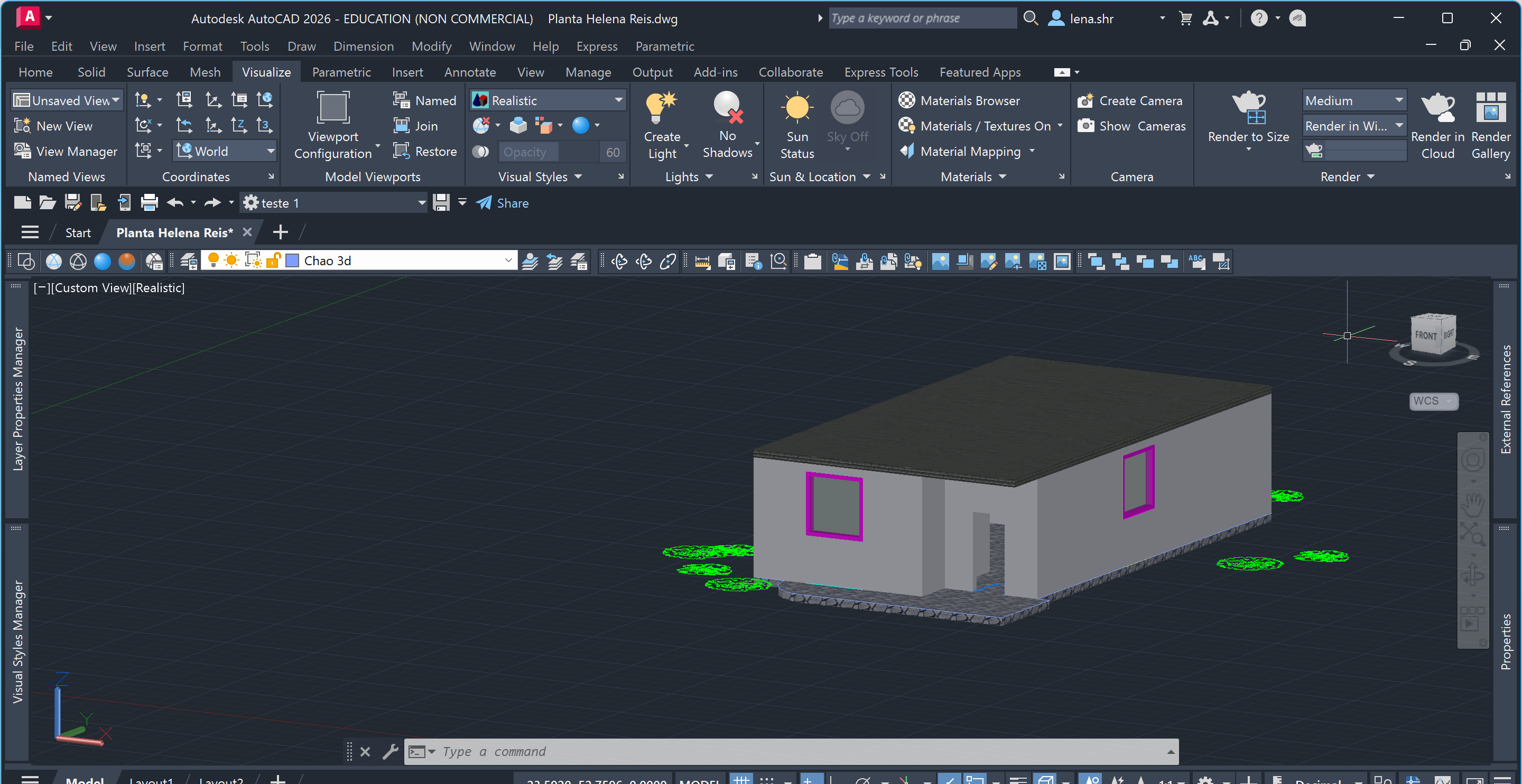The width and height of the screenshot is (1522, 784).
Task: Switch to the Home ribbon tab
Action: click(x=35, y=72)
